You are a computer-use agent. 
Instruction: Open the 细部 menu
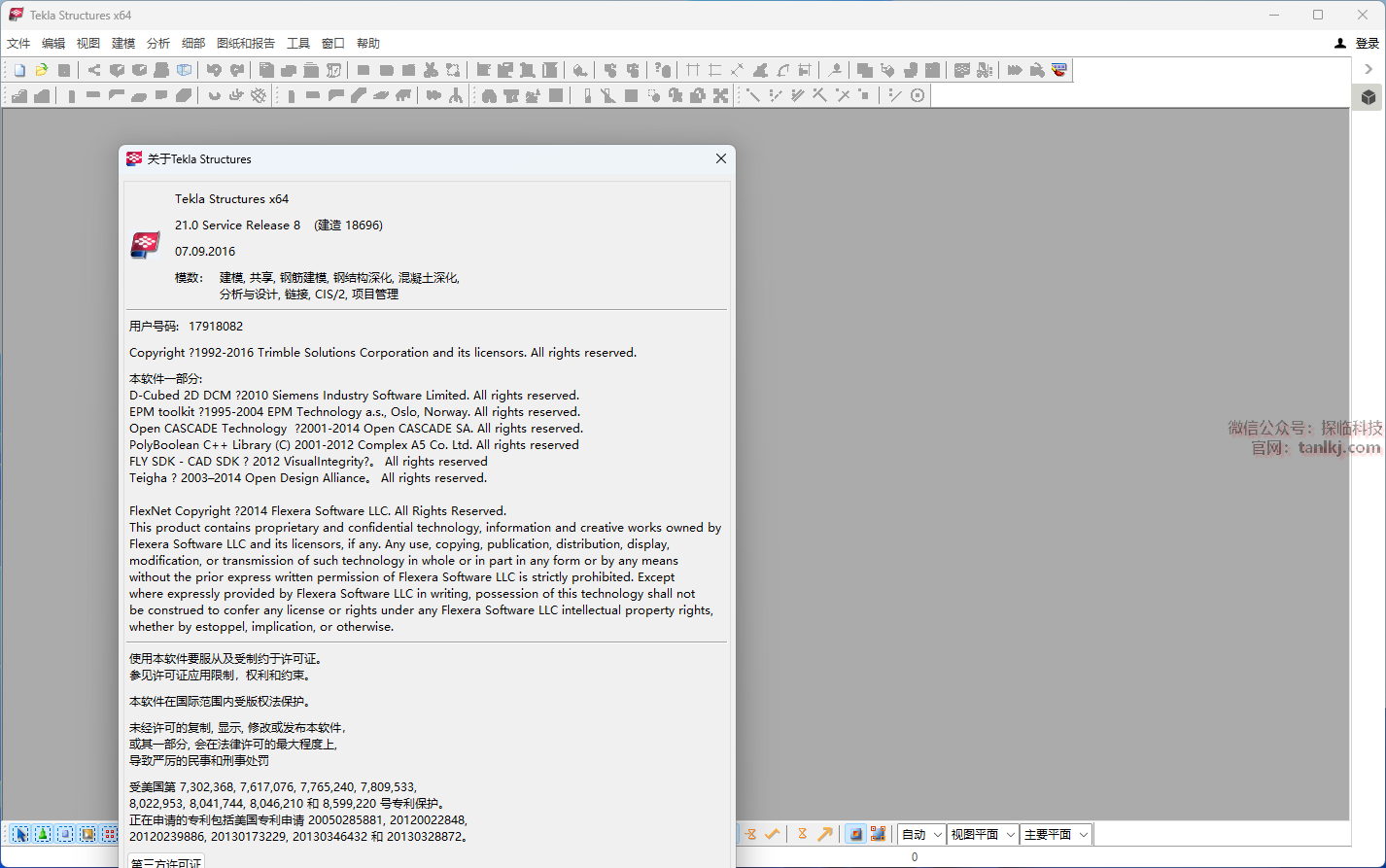pos(193,44)
